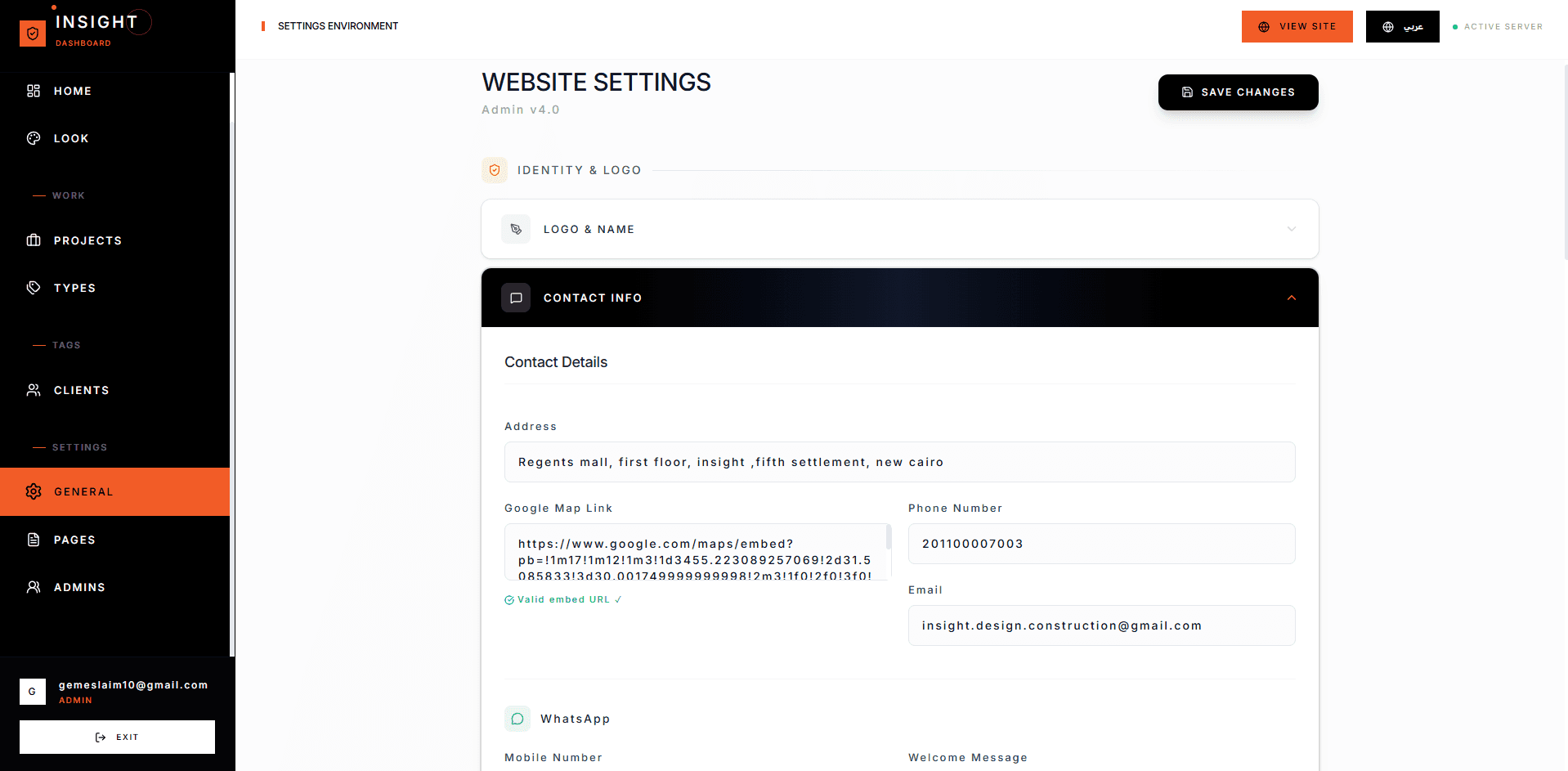This screenshot has height=771, width=1568.
Task: Click the 'WhatsApp' section label
Action: pyautogui.click(x=575, y=719)
